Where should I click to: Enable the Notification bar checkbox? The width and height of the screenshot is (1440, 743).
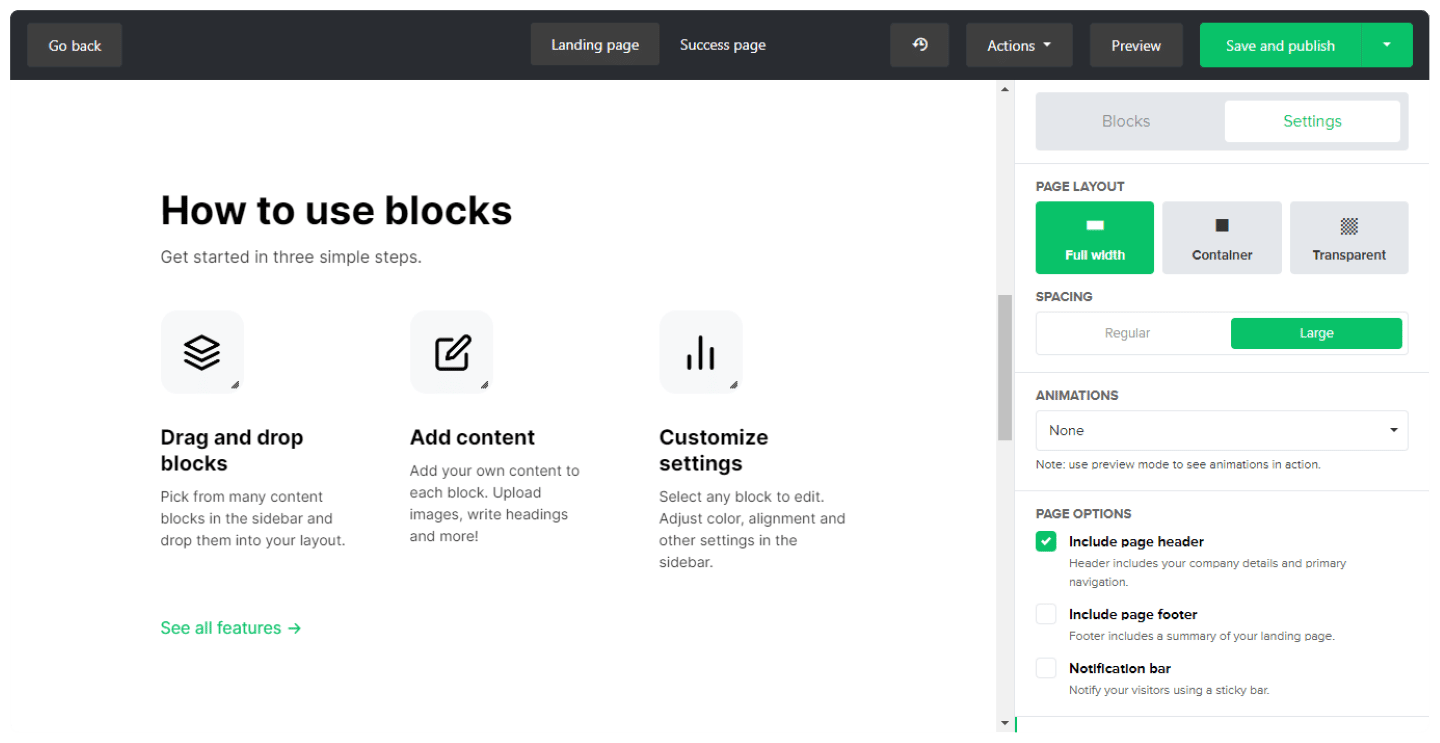[x=1046, y=668]
